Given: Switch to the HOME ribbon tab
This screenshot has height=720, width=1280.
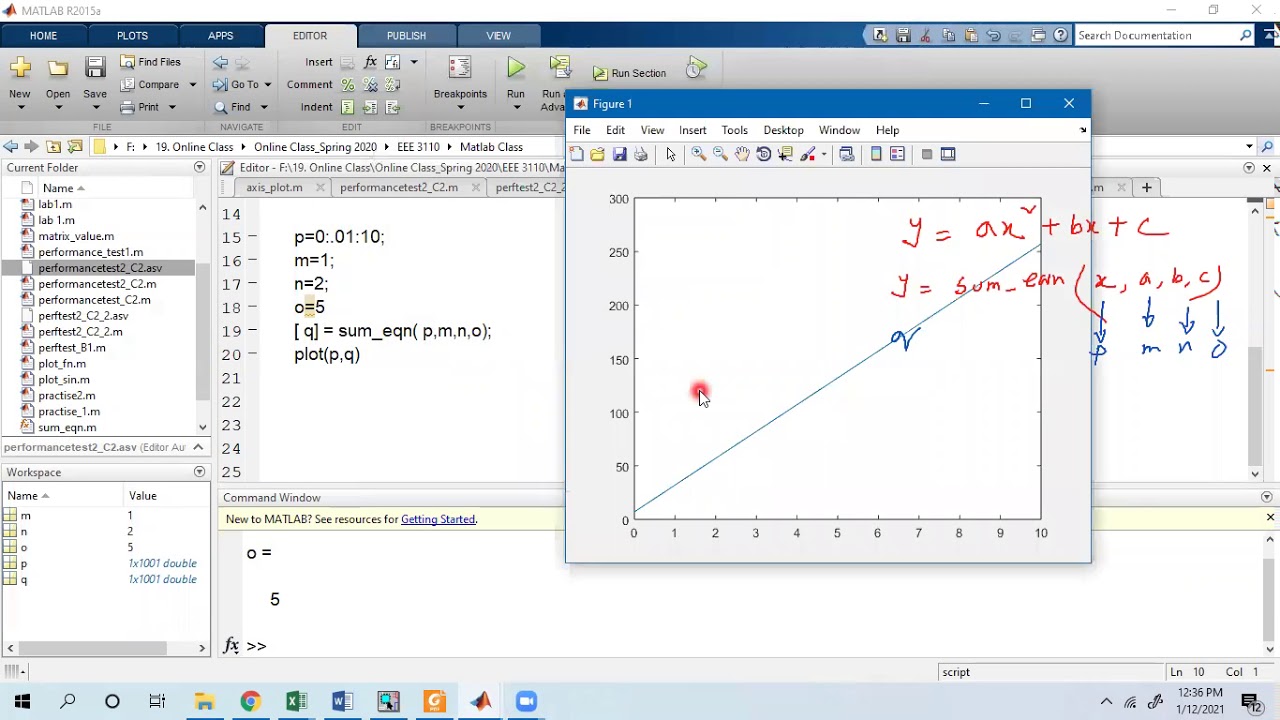Looking at the screenshot, I should point(43,35).
